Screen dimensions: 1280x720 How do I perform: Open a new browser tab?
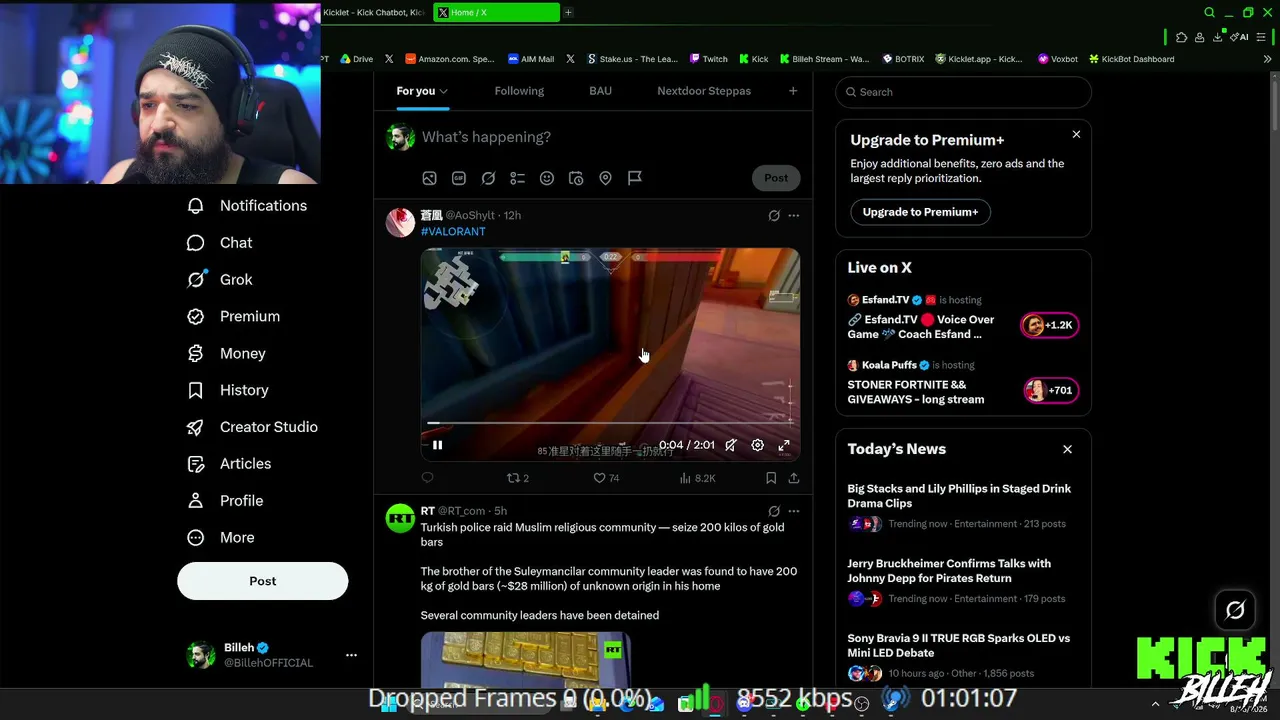(x=569, y=12)
